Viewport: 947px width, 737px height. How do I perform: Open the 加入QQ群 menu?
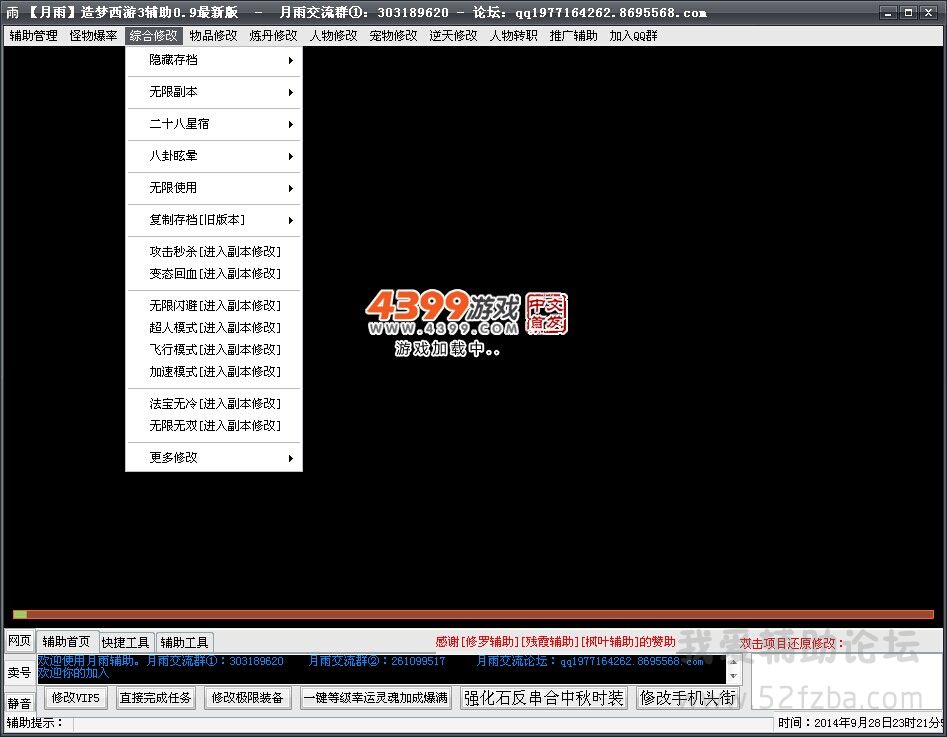(633, 36)
